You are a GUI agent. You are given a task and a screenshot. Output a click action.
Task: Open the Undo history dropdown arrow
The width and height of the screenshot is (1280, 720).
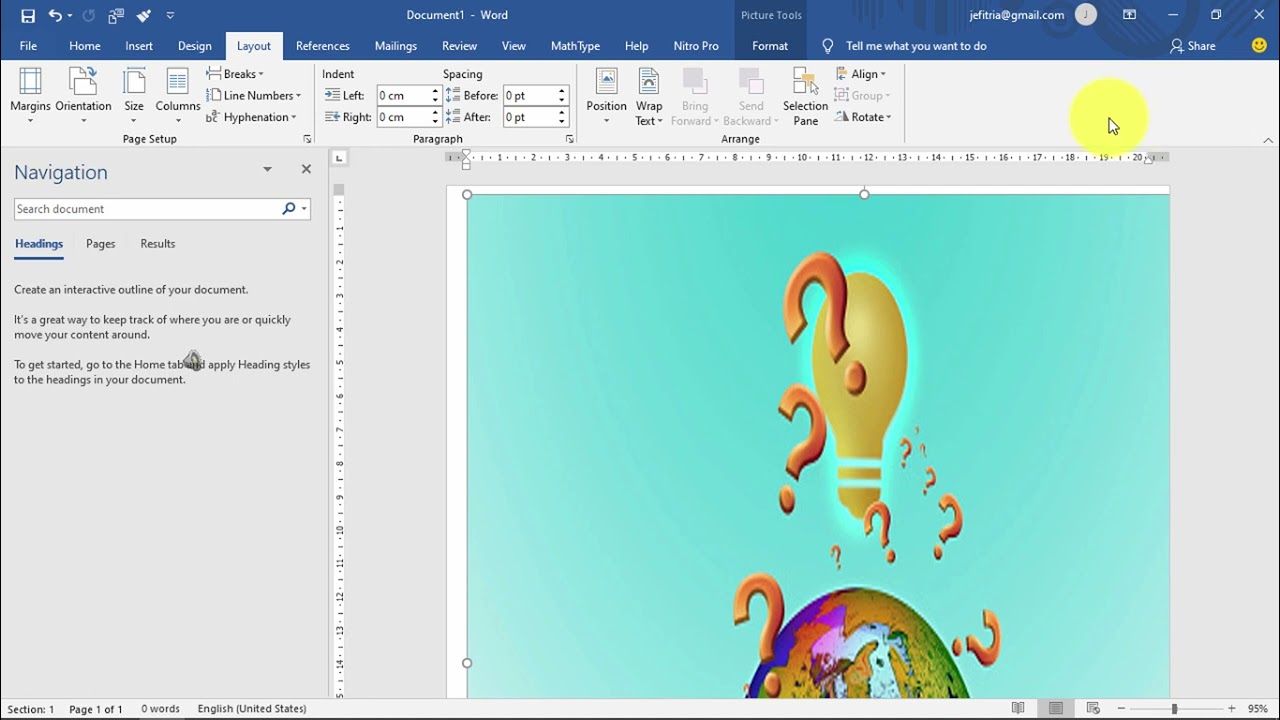(x=69, y=15)
